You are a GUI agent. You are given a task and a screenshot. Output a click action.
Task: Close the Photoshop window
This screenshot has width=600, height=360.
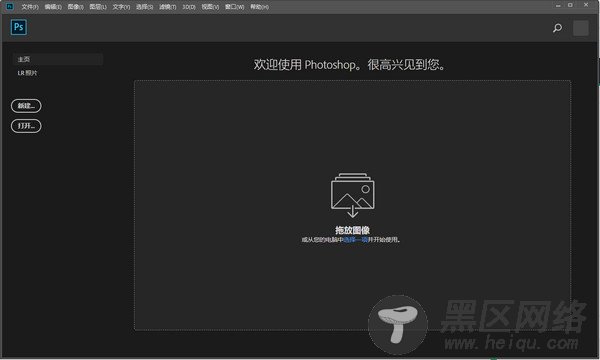tap(586, 5)
